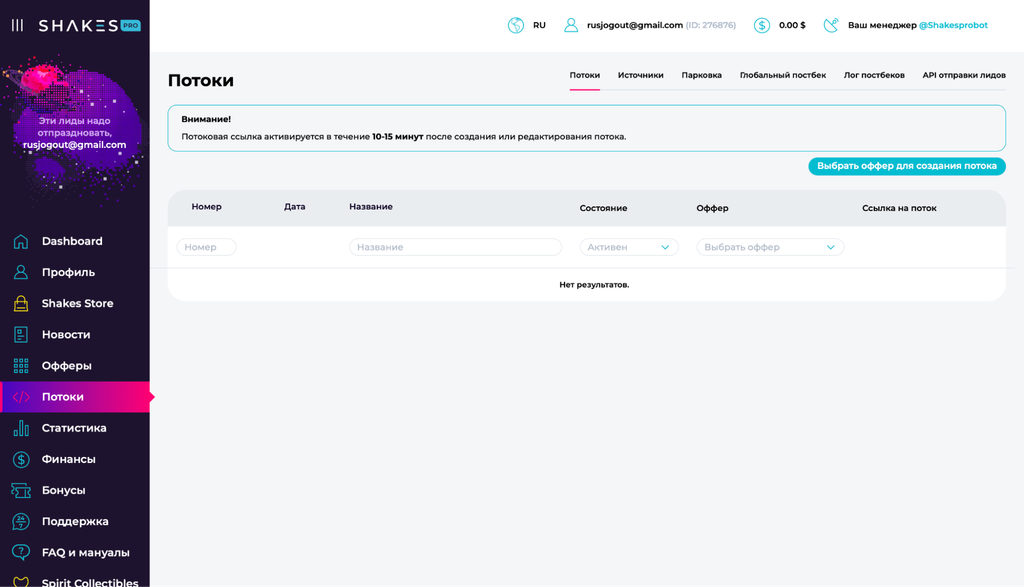Switch to the Источники tab

click(x=641, y=75)
